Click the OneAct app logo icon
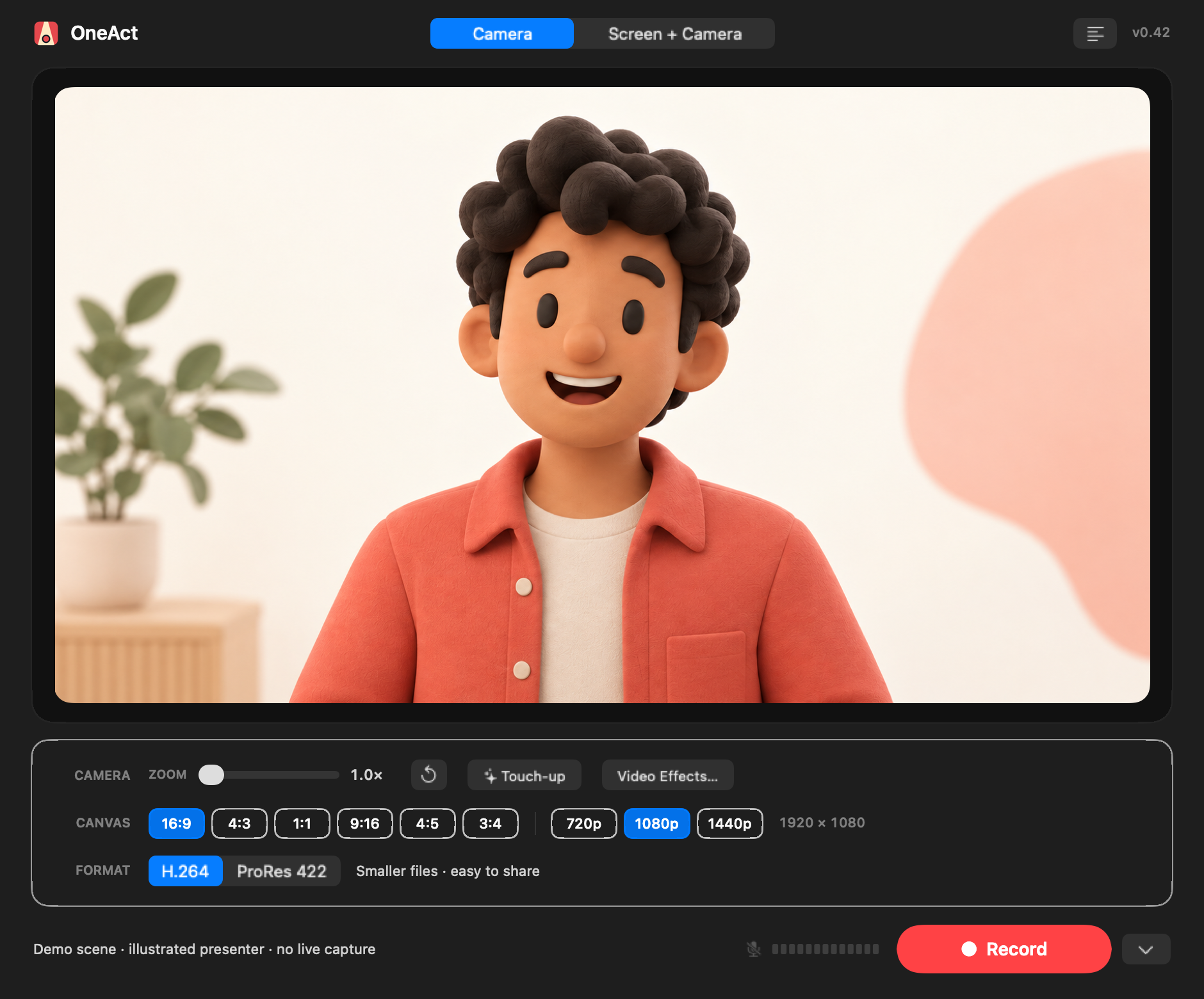The image size is (1204, 999). (x=46, y=33)
